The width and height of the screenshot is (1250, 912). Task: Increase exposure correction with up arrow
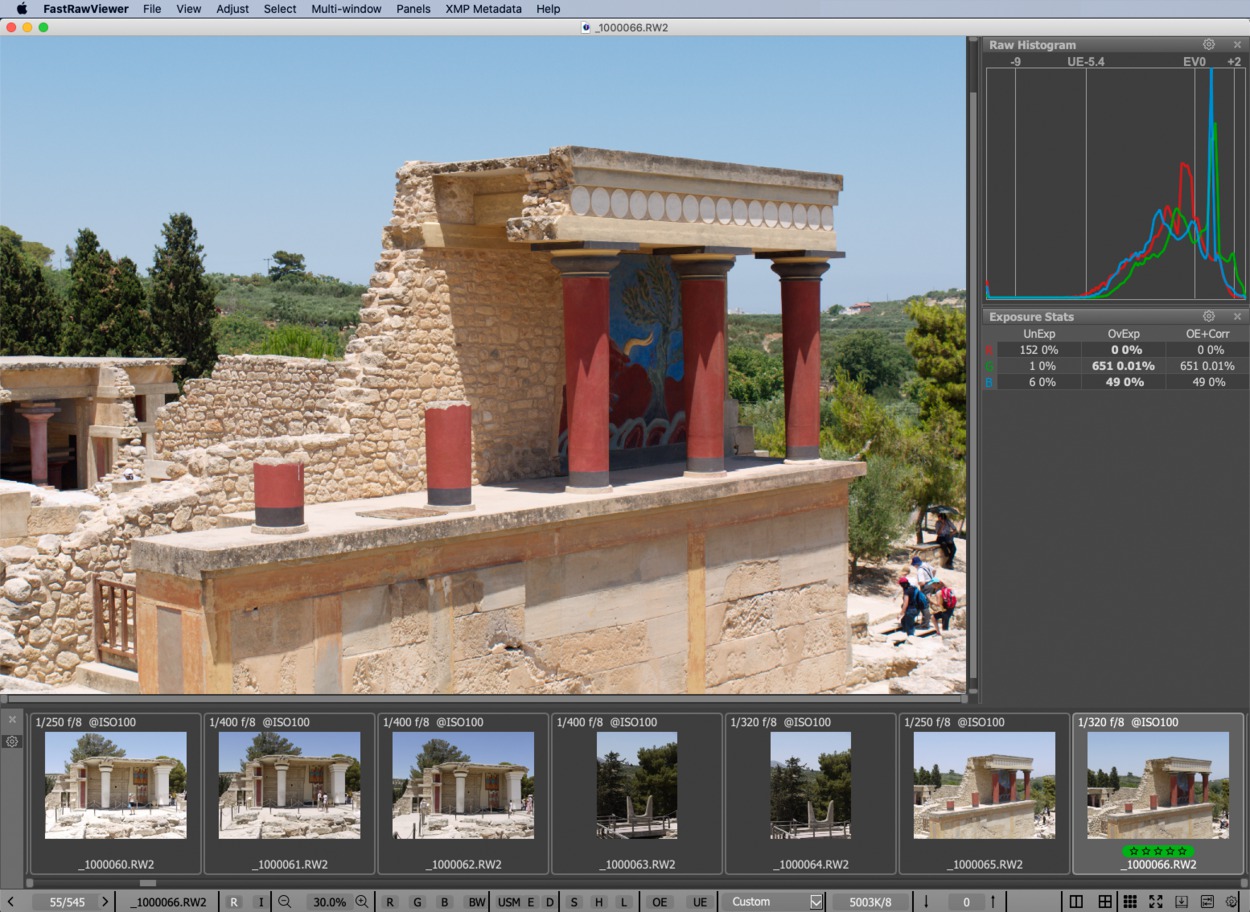992,902
